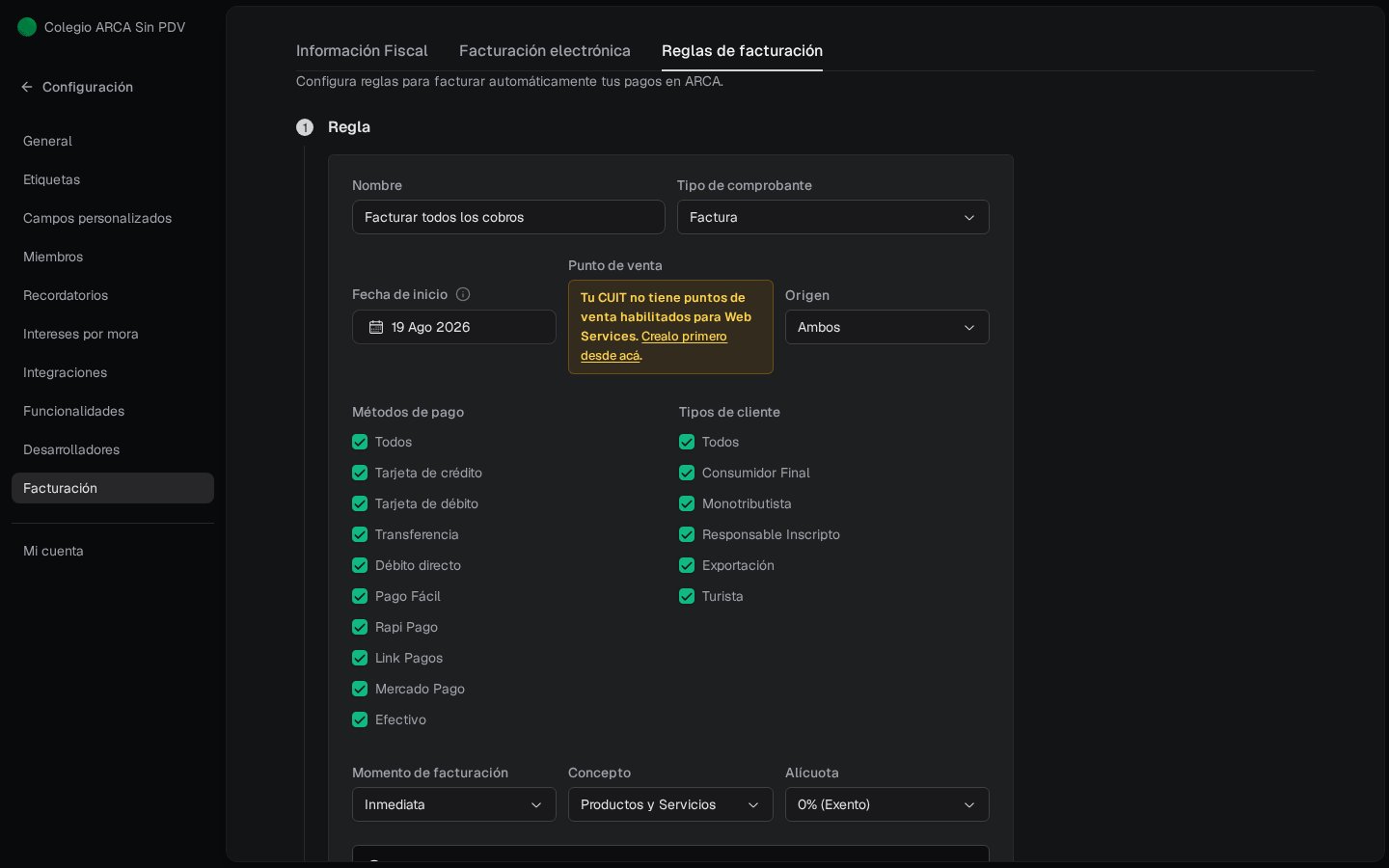Toggle the Mercado Pago checkbox

(360, 689)
